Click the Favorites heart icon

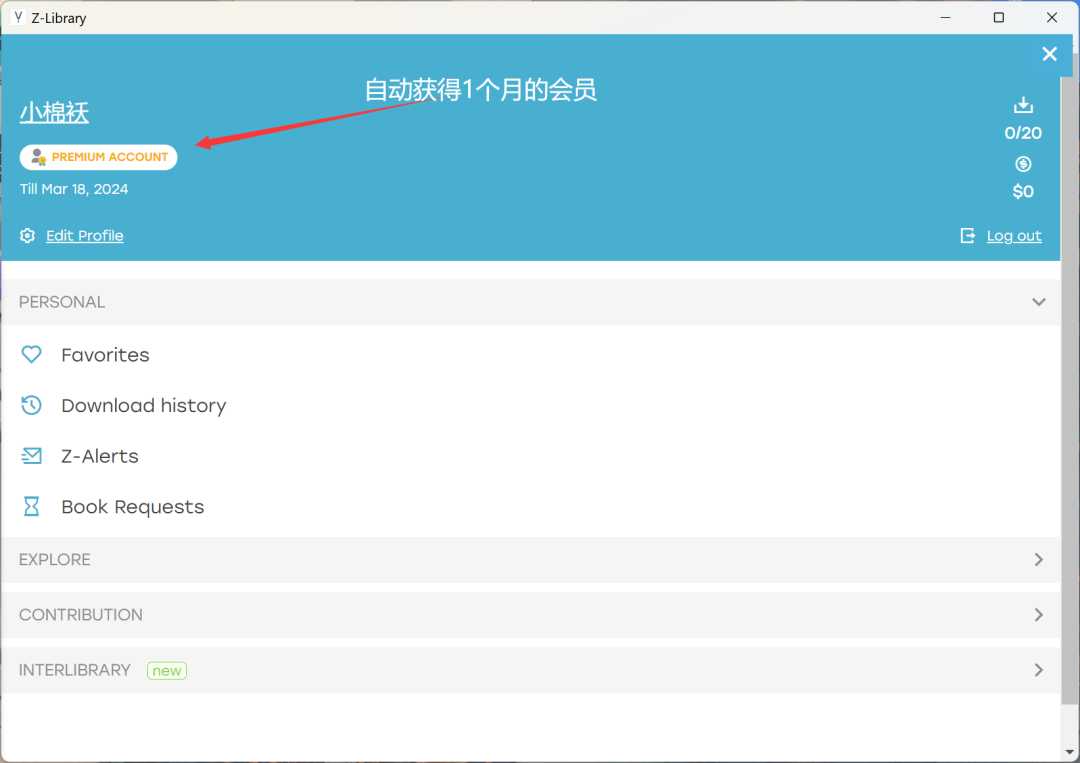(32, 355)
